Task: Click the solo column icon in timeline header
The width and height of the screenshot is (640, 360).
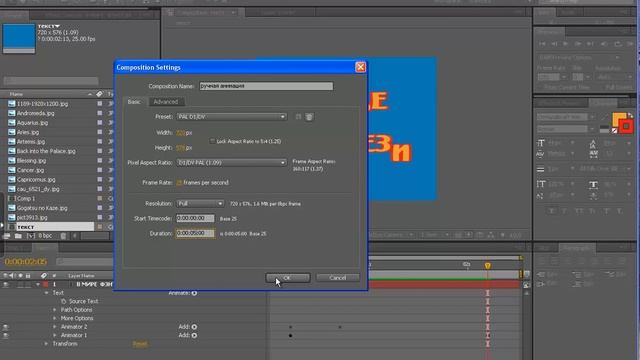Action: [x=20, y=276]
